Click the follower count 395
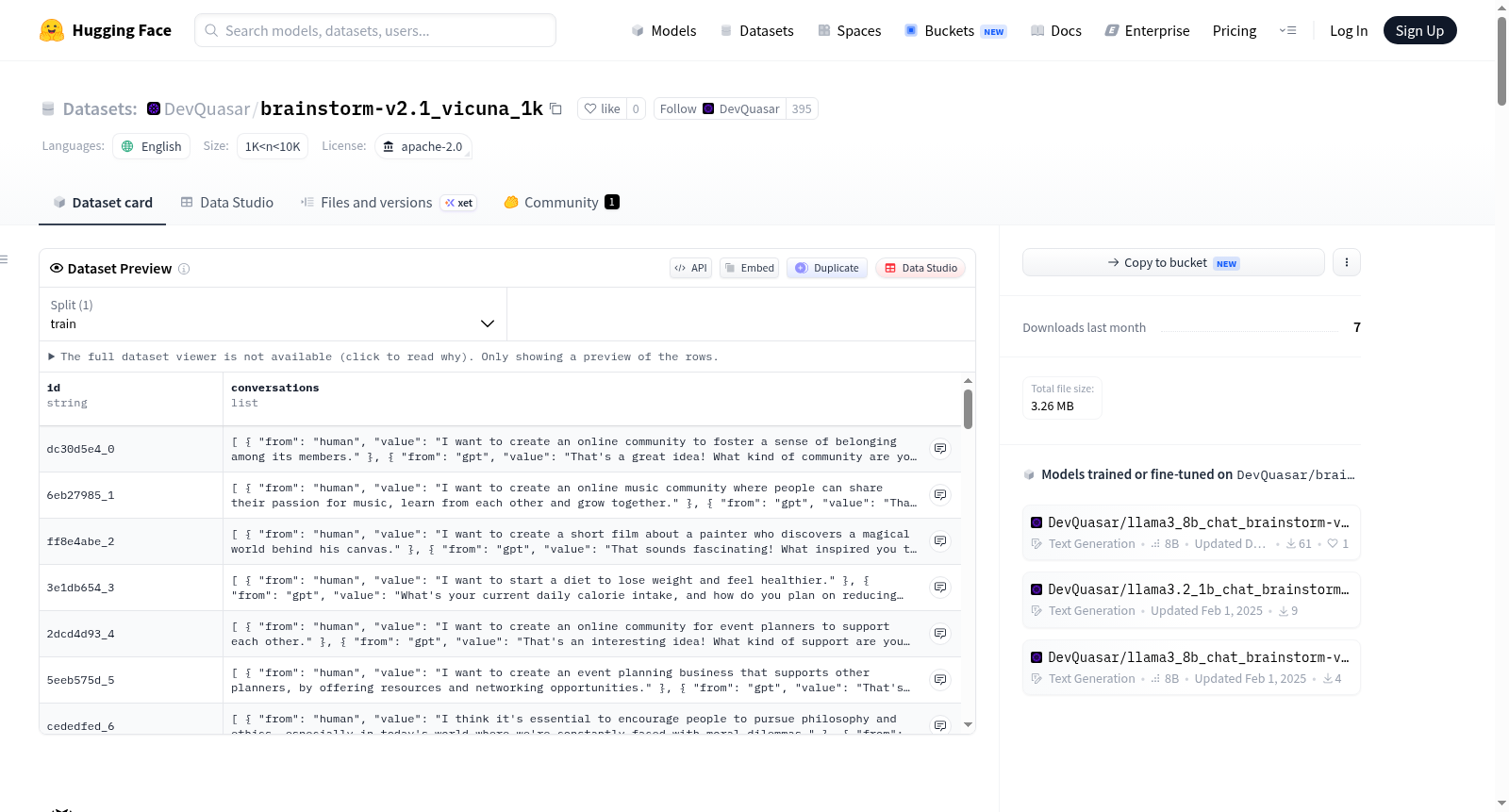1509x812 pixels. click(802, 108)
